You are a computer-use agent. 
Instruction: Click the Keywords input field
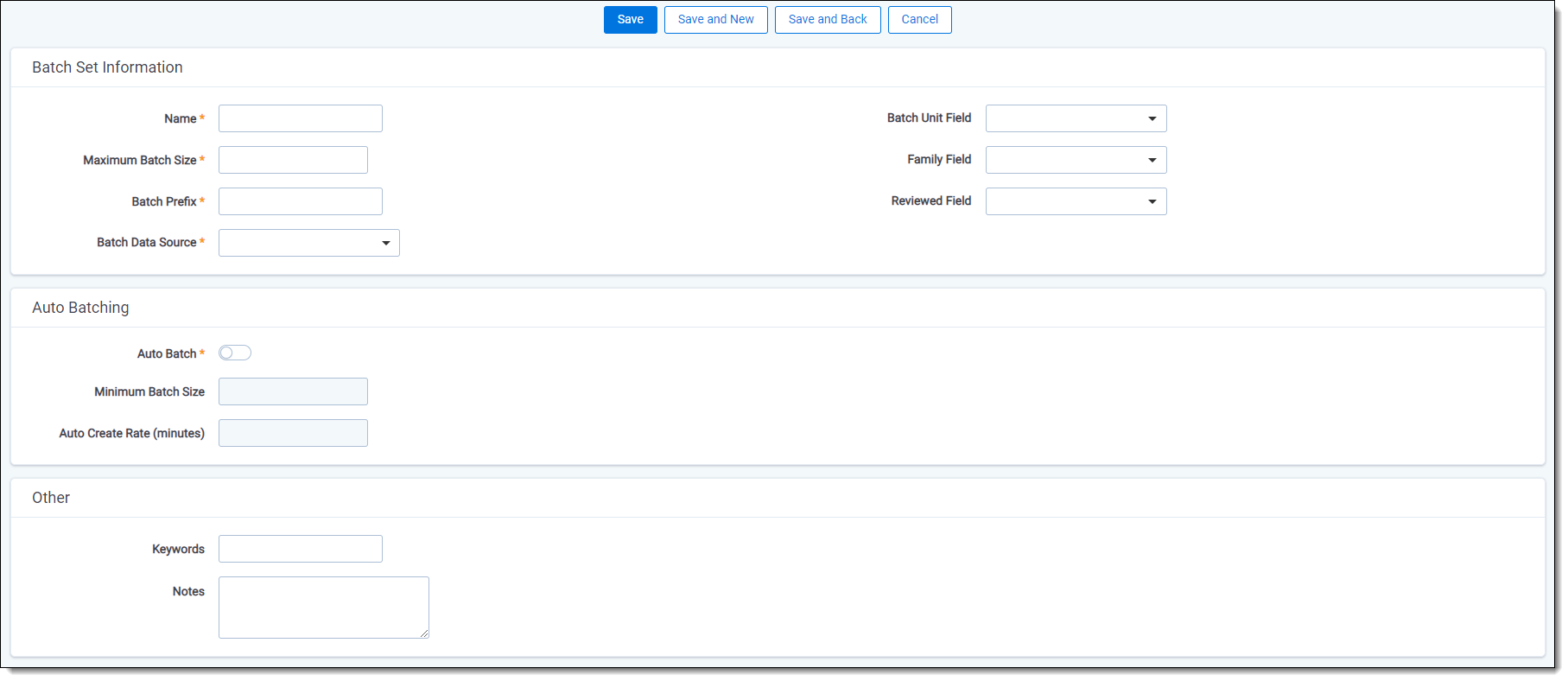[300, 549]
